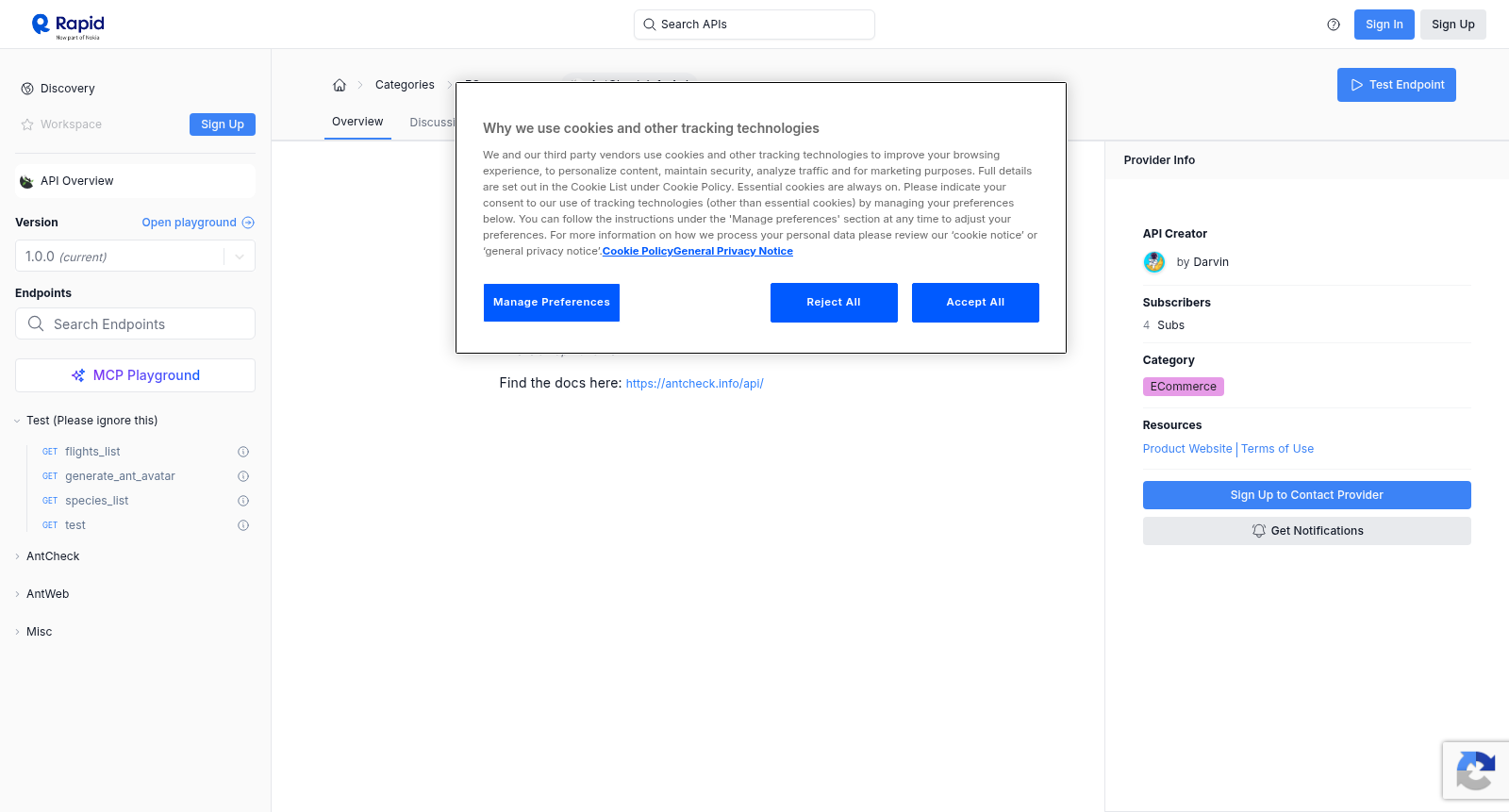Click the ECommerce category tag

point(1183,387)
